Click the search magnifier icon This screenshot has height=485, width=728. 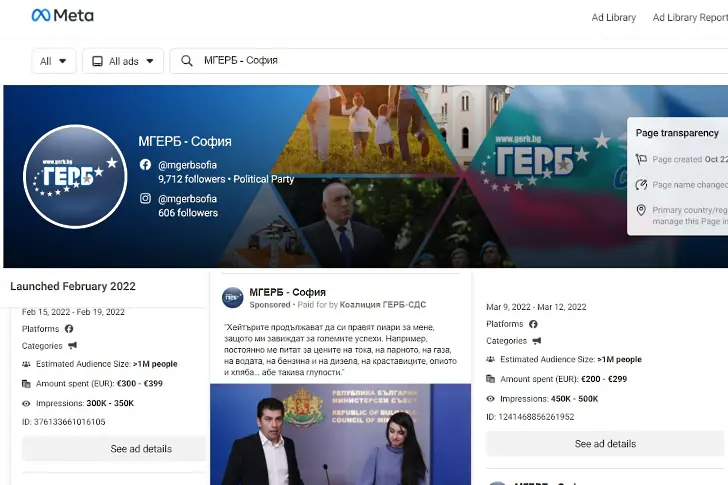coord(187,61)
